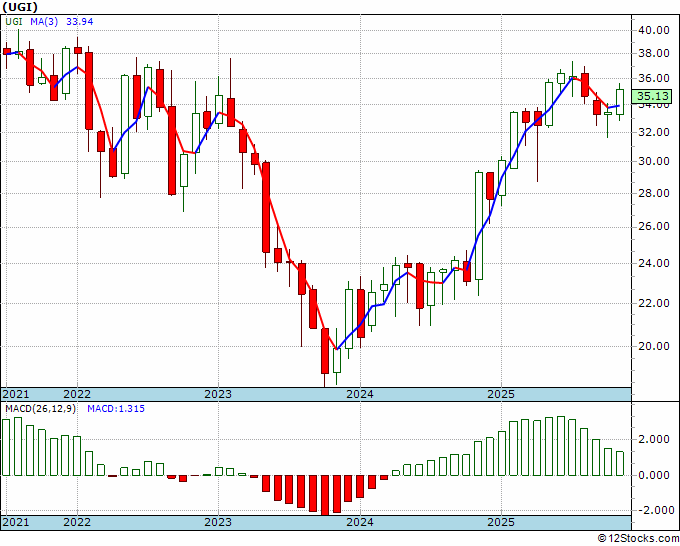Click 2025 on the MACD timeline
This screenshot has width=680, height=546.
[501, 522]
